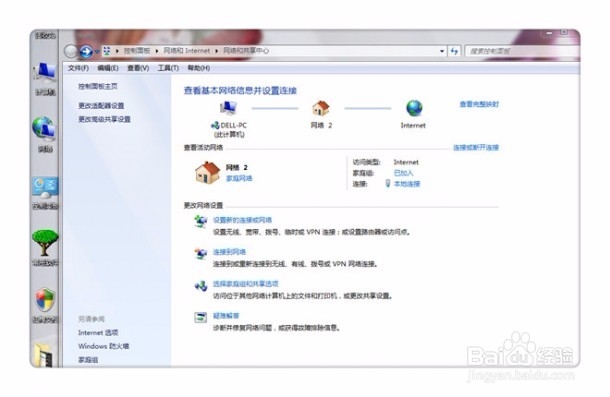Click the 已加入 homegroup link

pyautogui.click(x=403, y=173)
